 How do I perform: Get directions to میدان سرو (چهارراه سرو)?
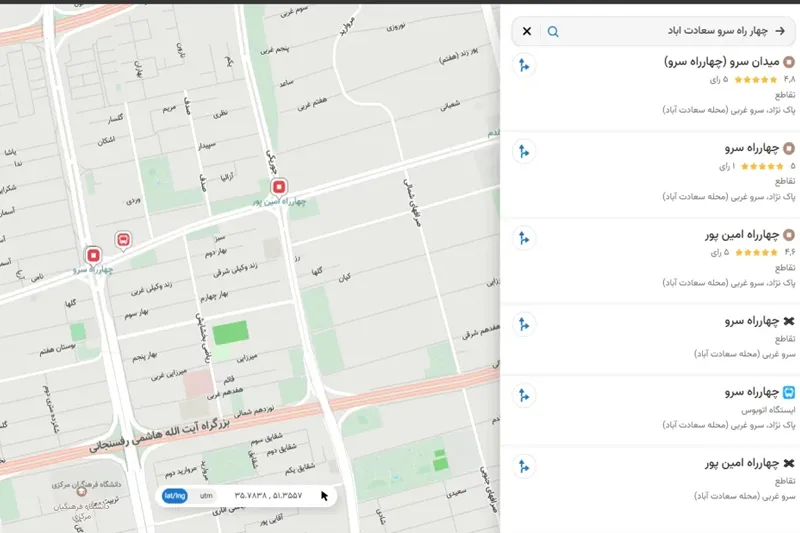click(x=524, y=65)
